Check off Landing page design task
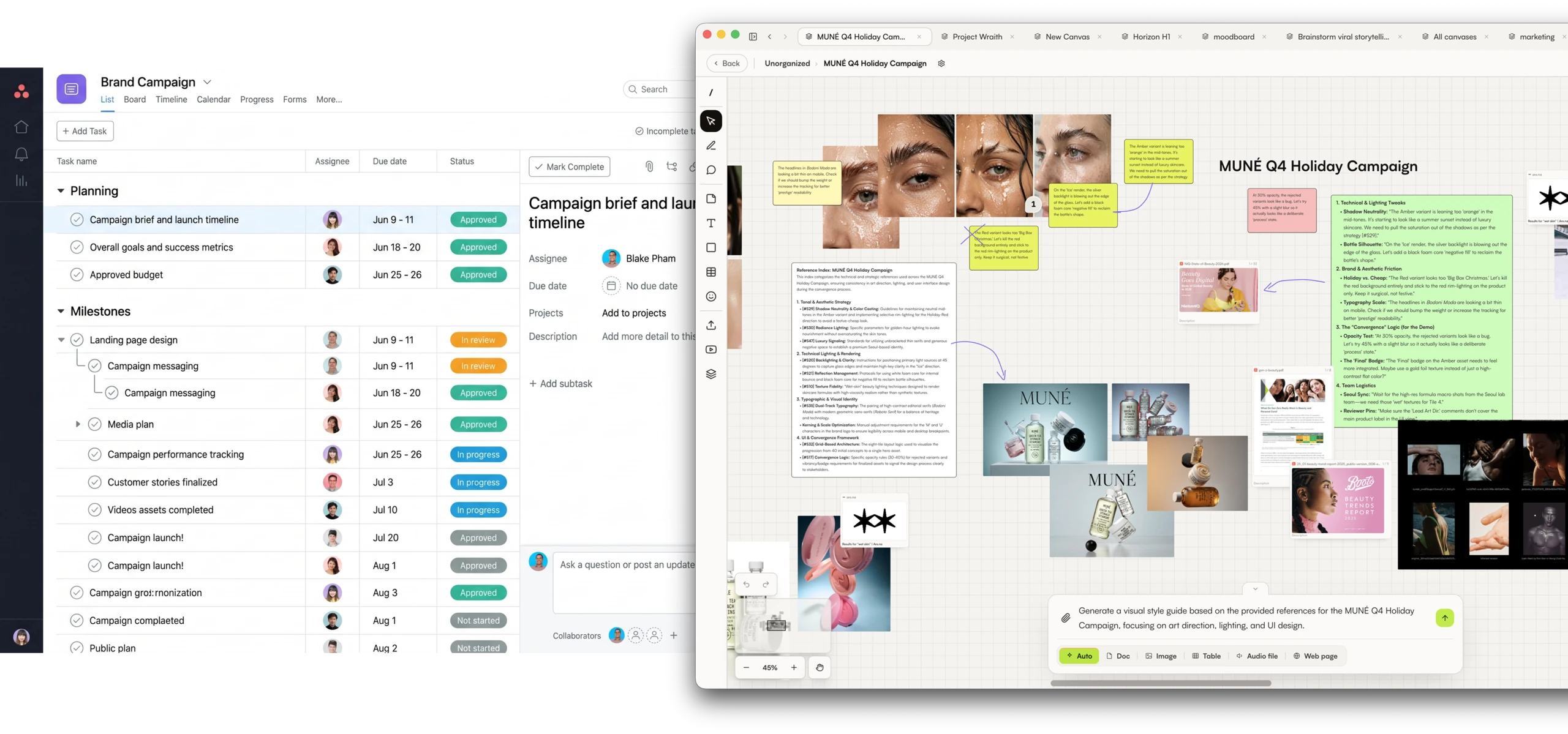Screen dimensions: 1568x734 [x=77, y=340]
